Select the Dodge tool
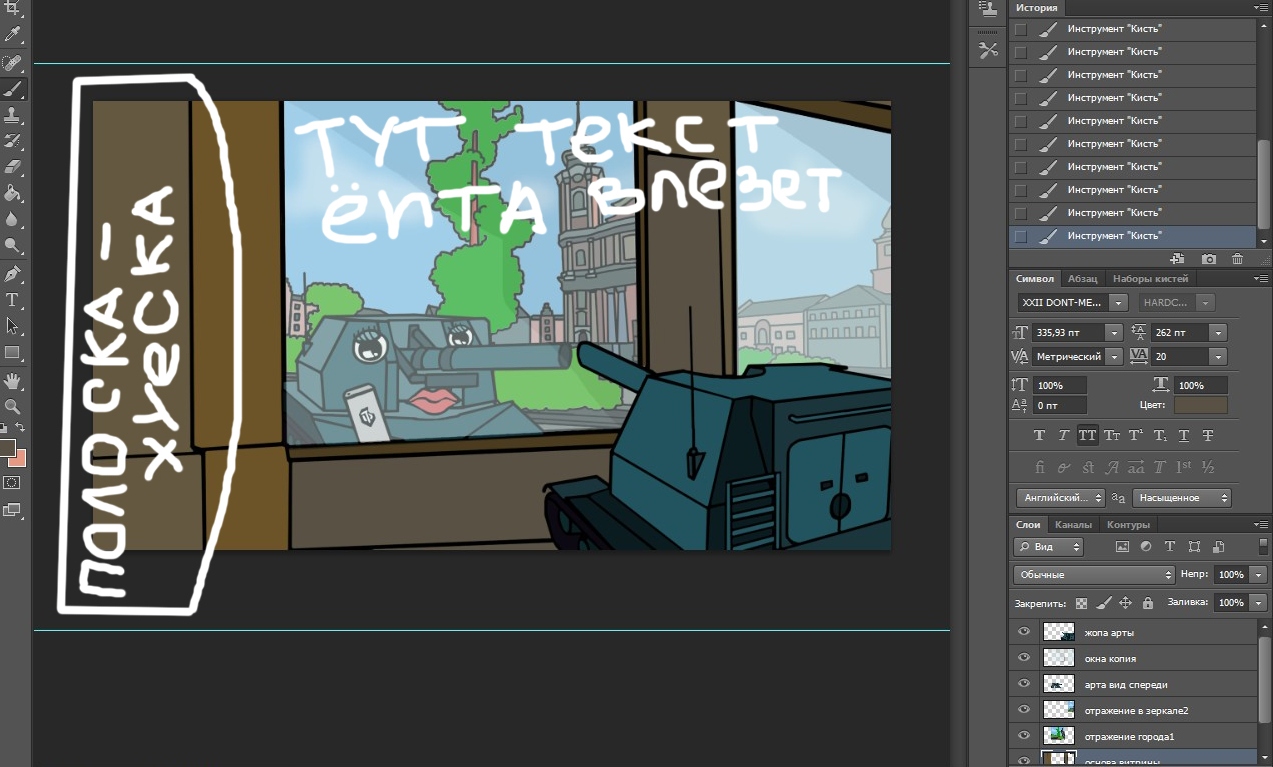This screenshot has width=1273, height=767. click(x=13, y=244)
